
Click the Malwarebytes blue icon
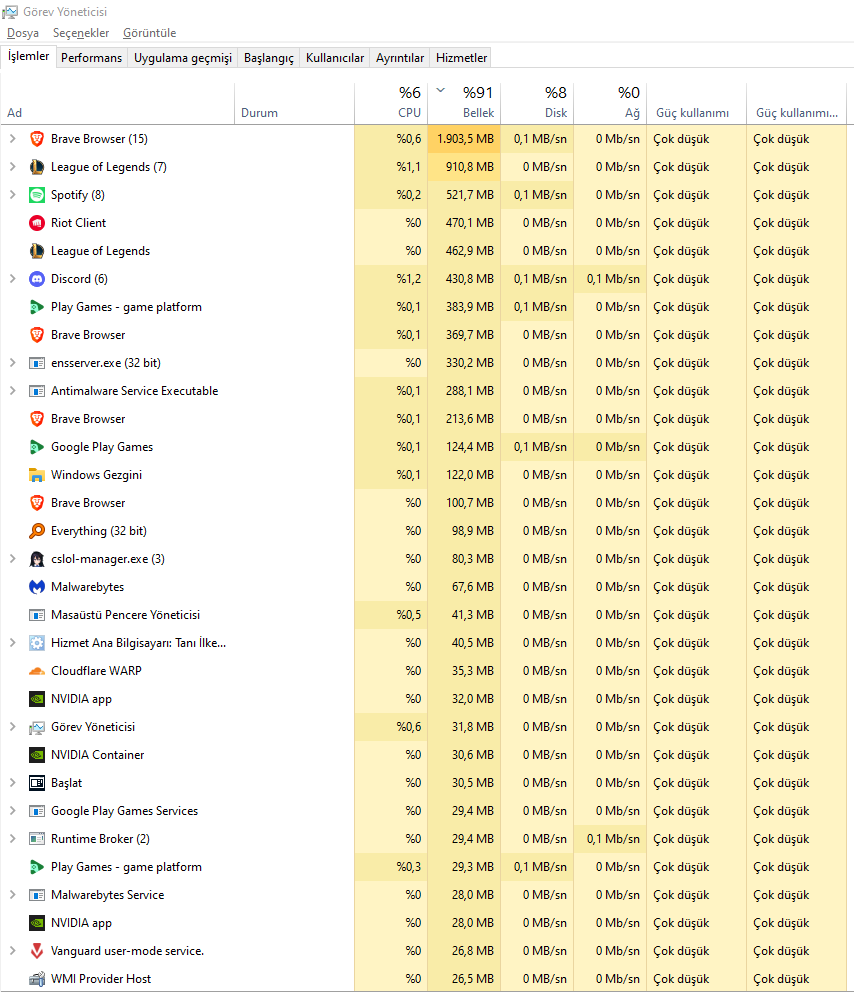click(37, 587)
